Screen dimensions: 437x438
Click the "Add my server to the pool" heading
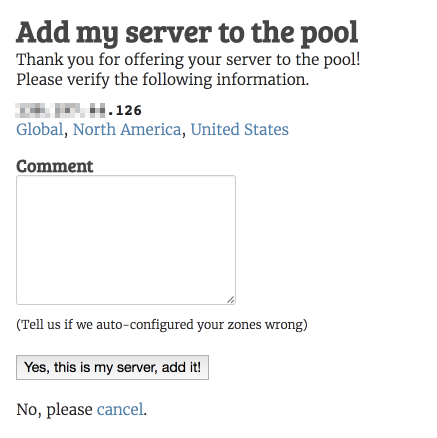point(187,34)
